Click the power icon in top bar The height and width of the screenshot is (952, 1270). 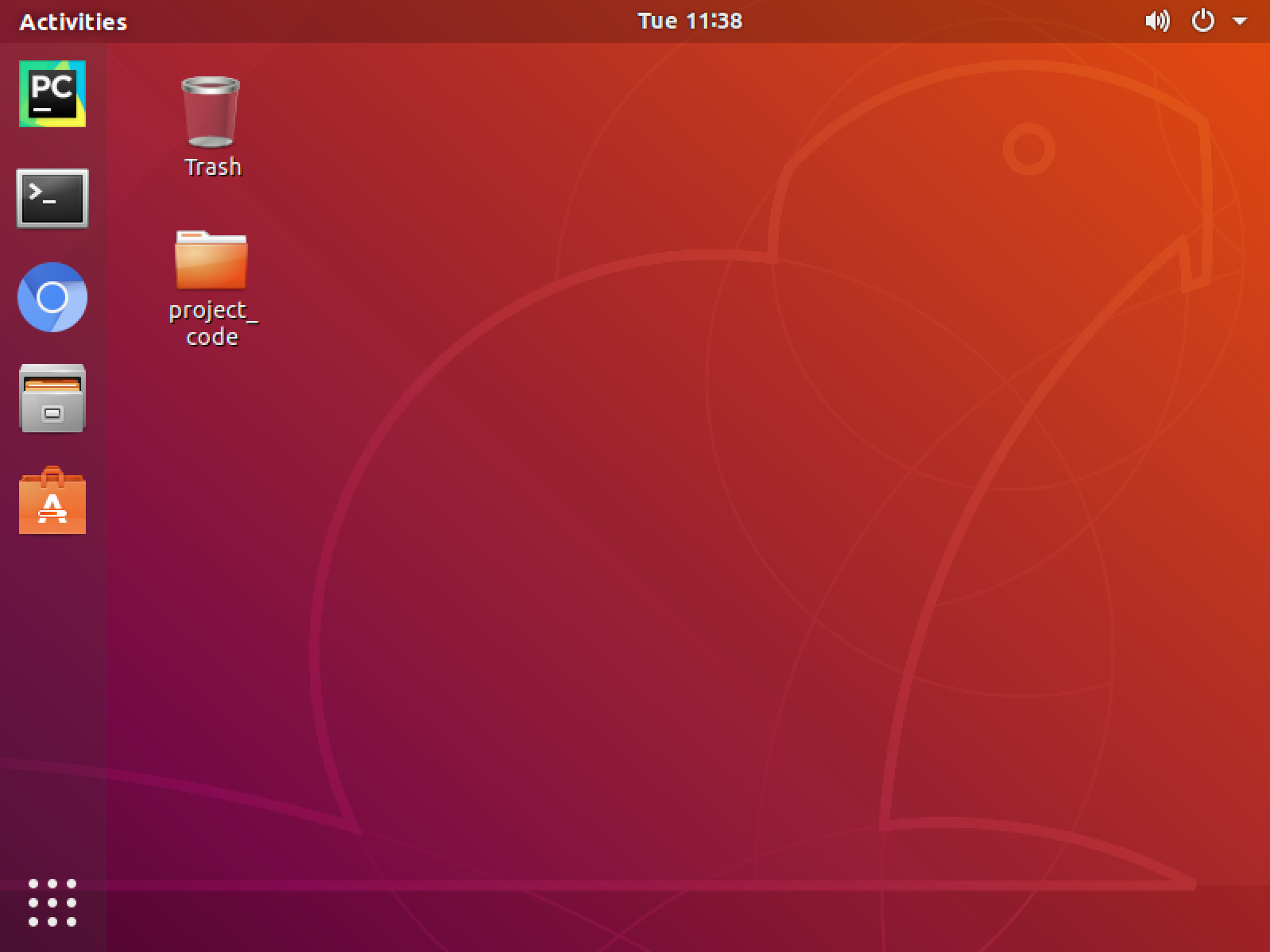coord(1203,21)
